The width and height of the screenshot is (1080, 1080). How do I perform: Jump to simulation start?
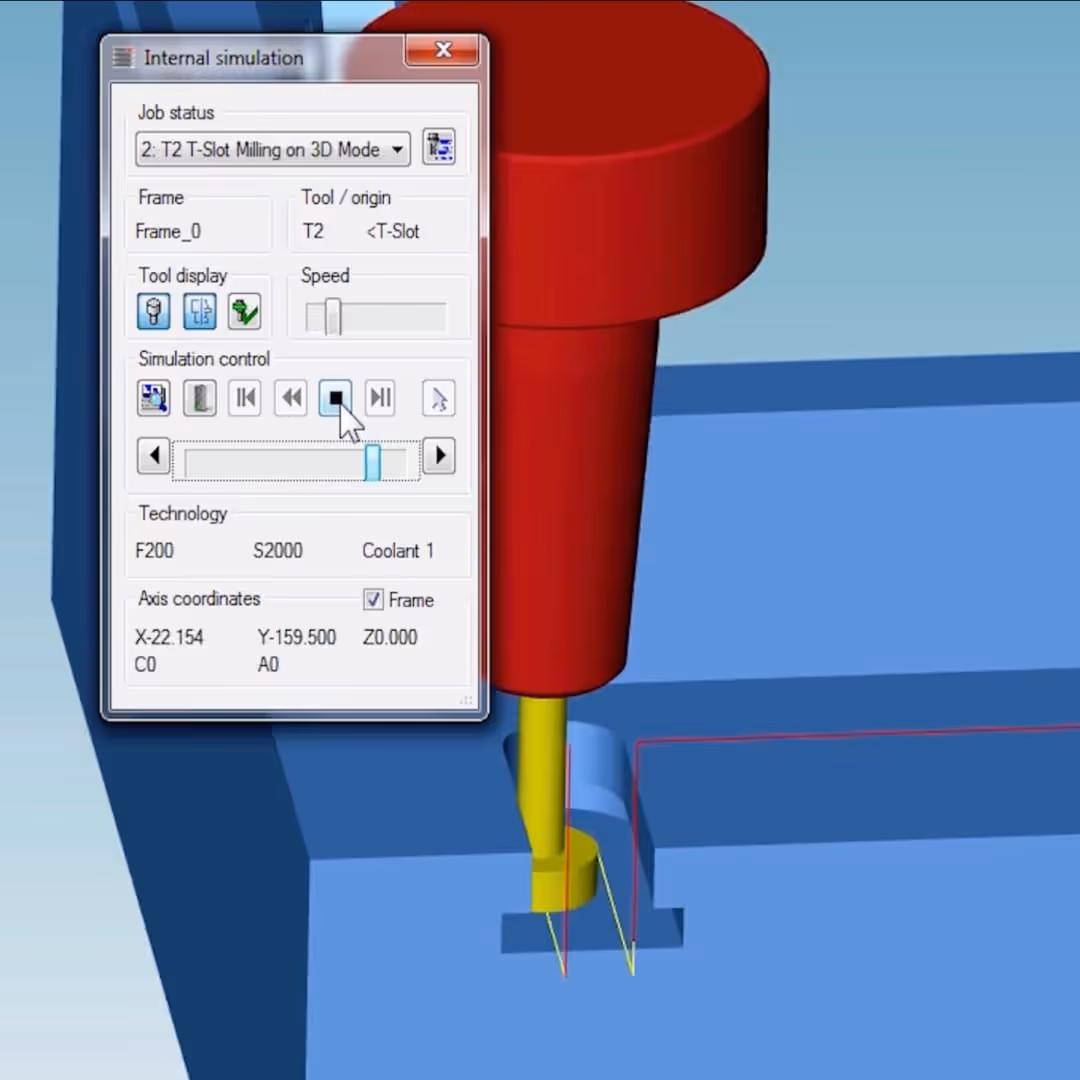(245, 398)
